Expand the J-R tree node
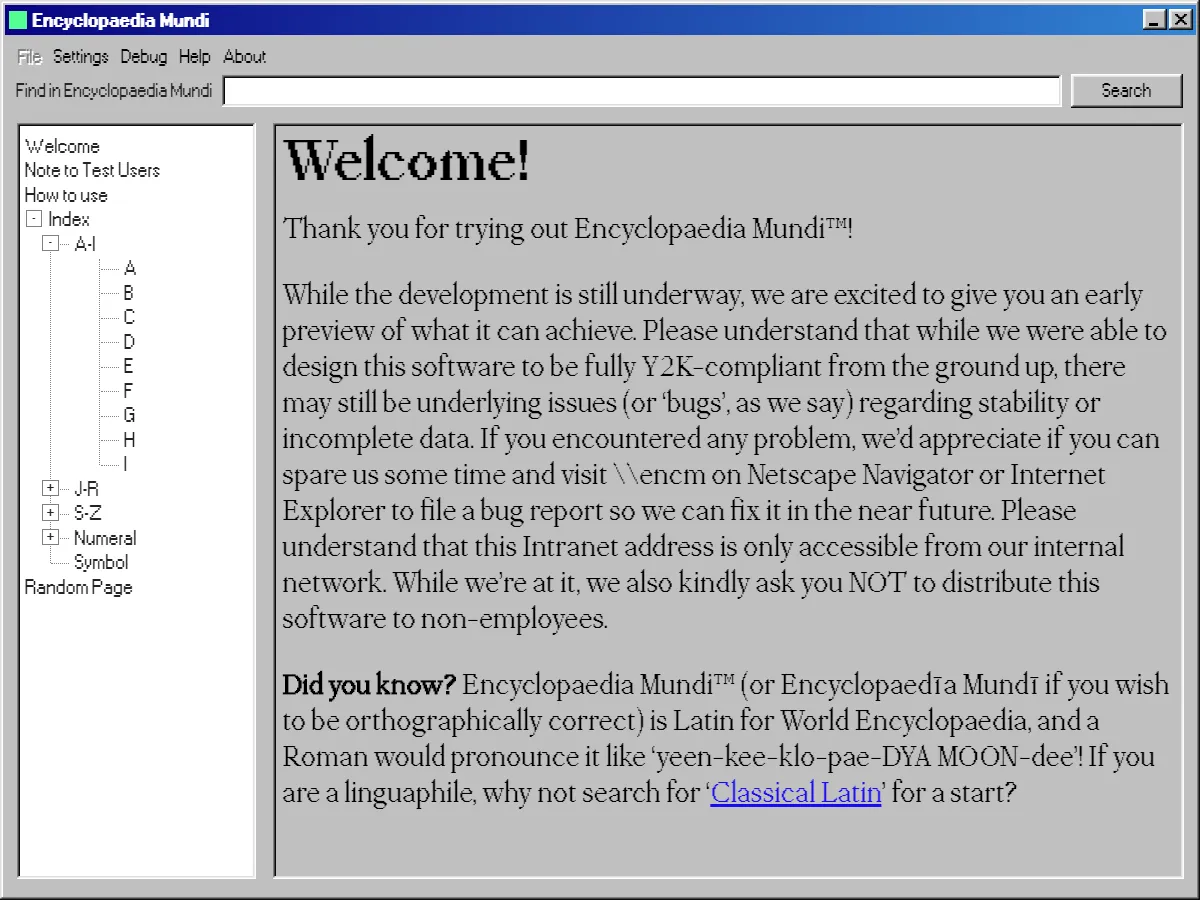The image size is (1200, 900). [50, 488]
